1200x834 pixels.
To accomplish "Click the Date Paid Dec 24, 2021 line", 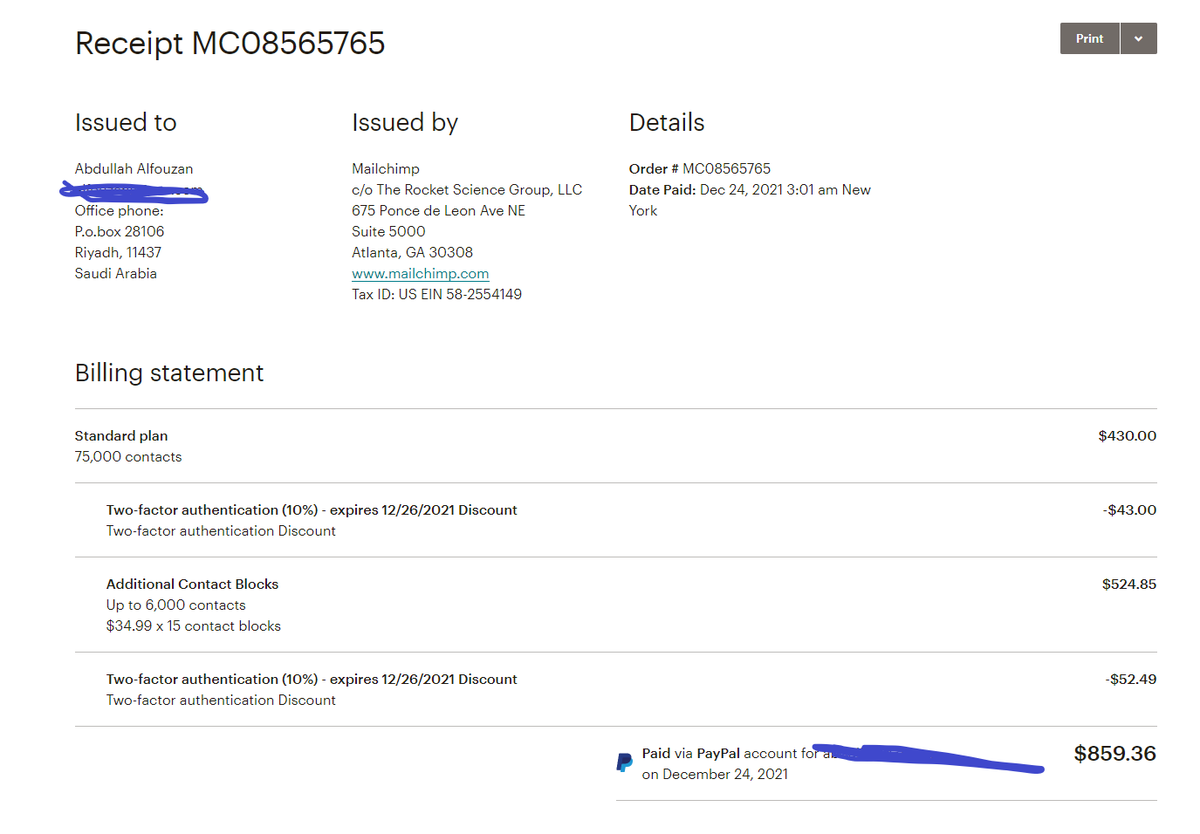I will (750, 199).
